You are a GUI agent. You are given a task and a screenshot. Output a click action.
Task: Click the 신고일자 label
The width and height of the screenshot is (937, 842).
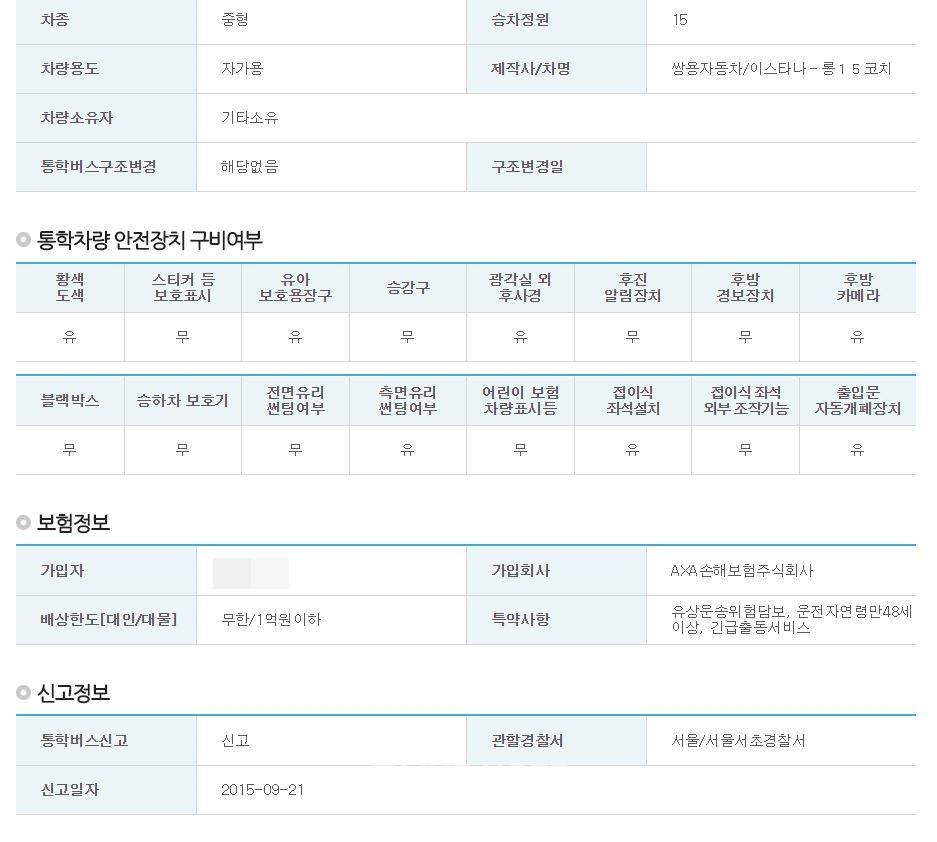coord(69,790)
